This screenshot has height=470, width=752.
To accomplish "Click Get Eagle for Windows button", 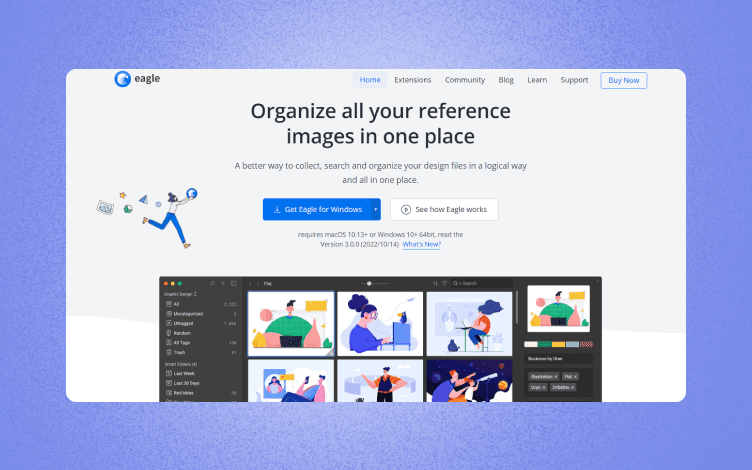I will (317, 210).
